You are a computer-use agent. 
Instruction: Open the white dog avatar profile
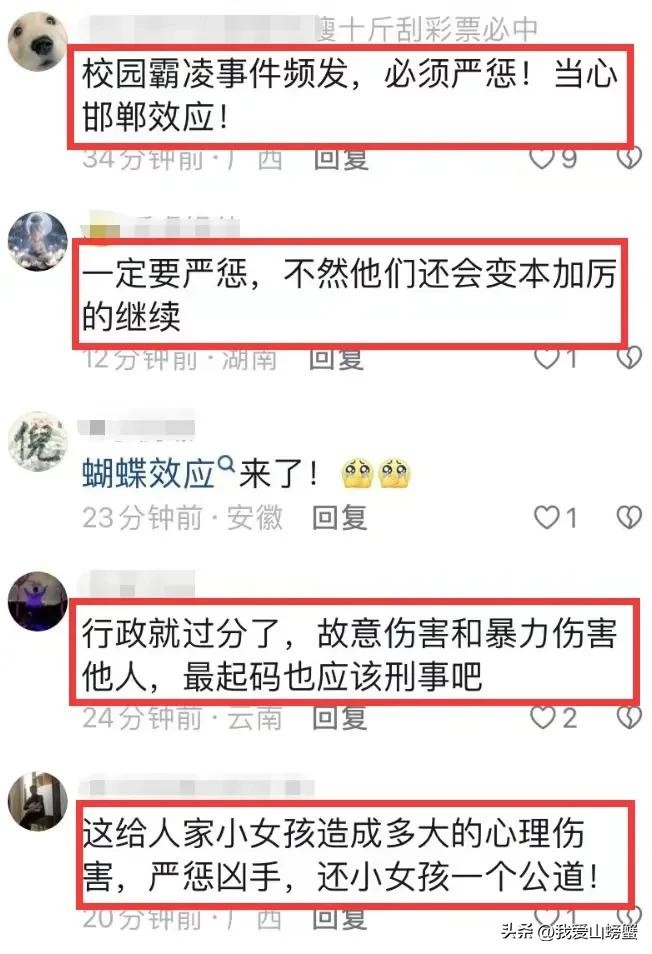(x=38, y=41)
